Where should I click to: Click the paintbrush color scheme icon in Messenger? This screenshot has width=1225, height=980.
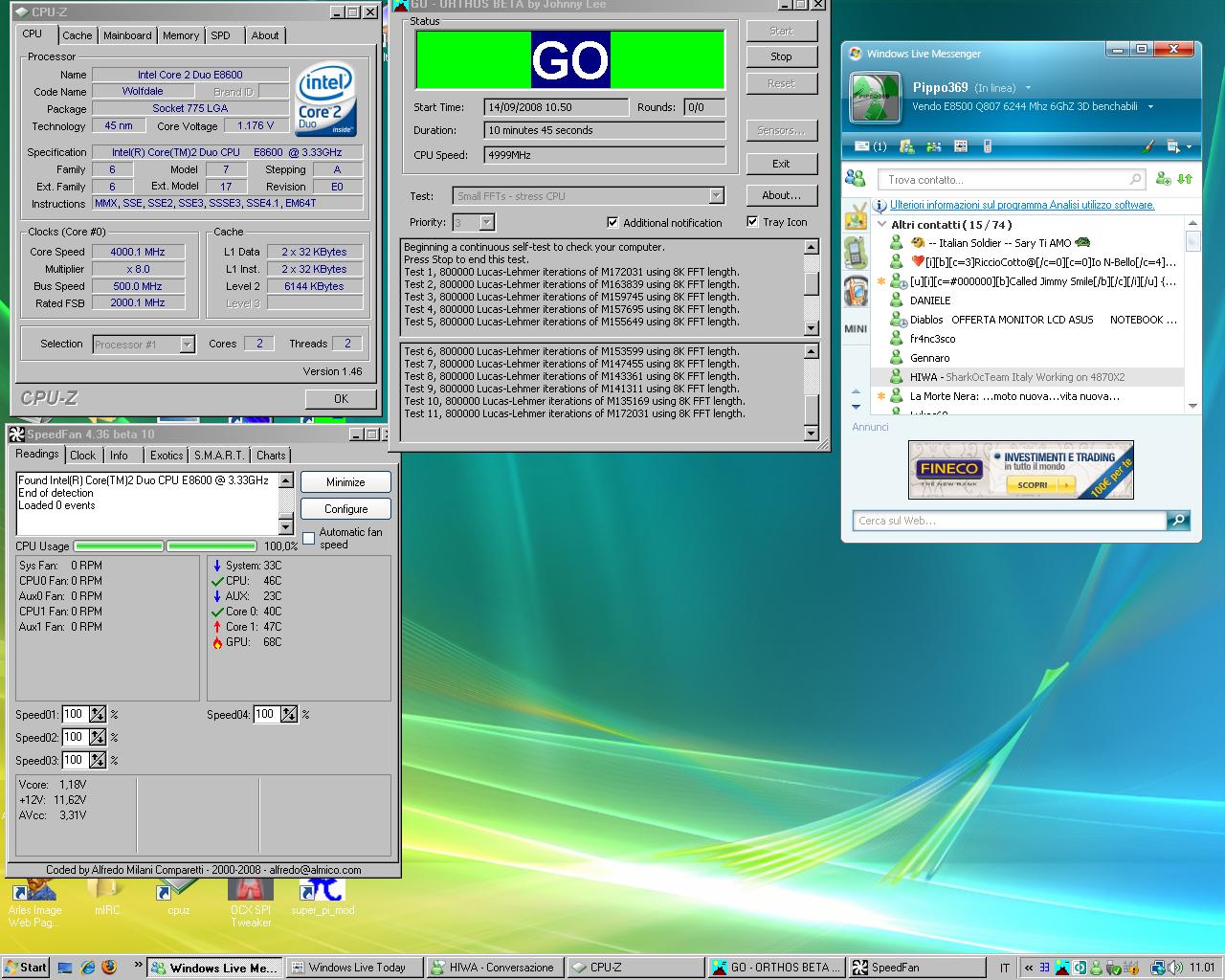point(1148,146)
